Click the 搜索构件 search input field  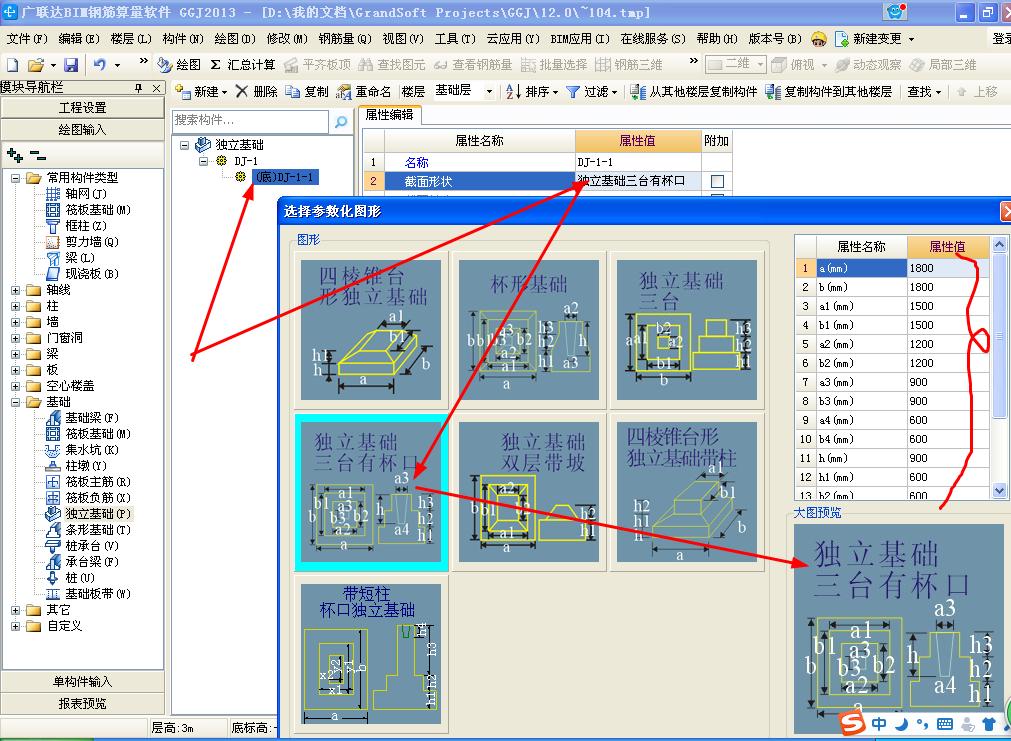(x=250, y=121)
